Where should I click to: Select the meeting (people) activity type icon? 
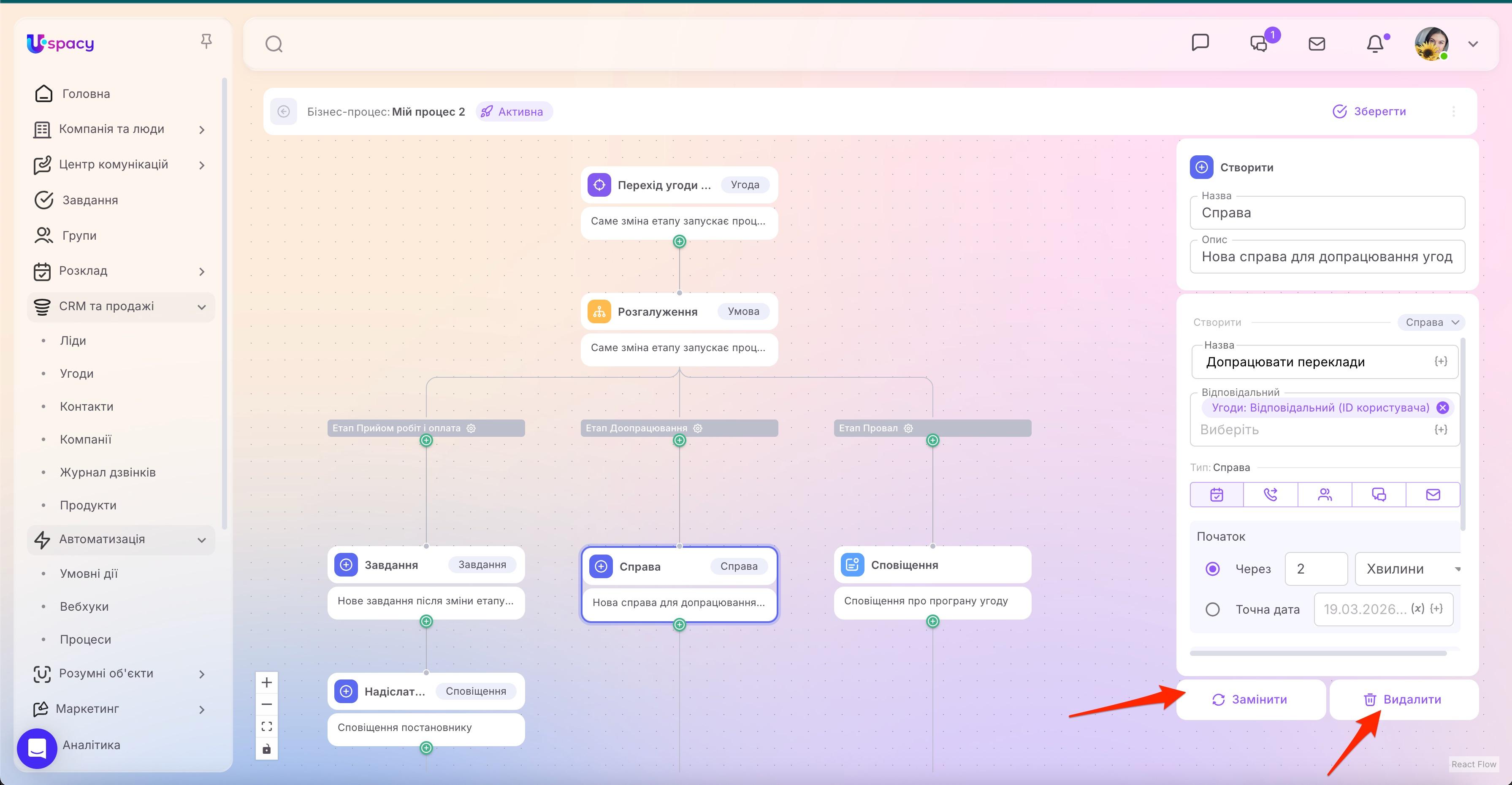click(x=1325, y=495)
